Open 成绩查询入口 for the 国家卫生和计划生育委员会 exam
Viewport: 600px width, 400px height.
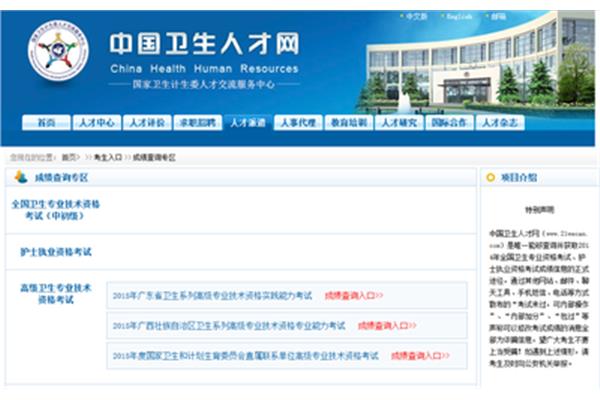(420, 356)
